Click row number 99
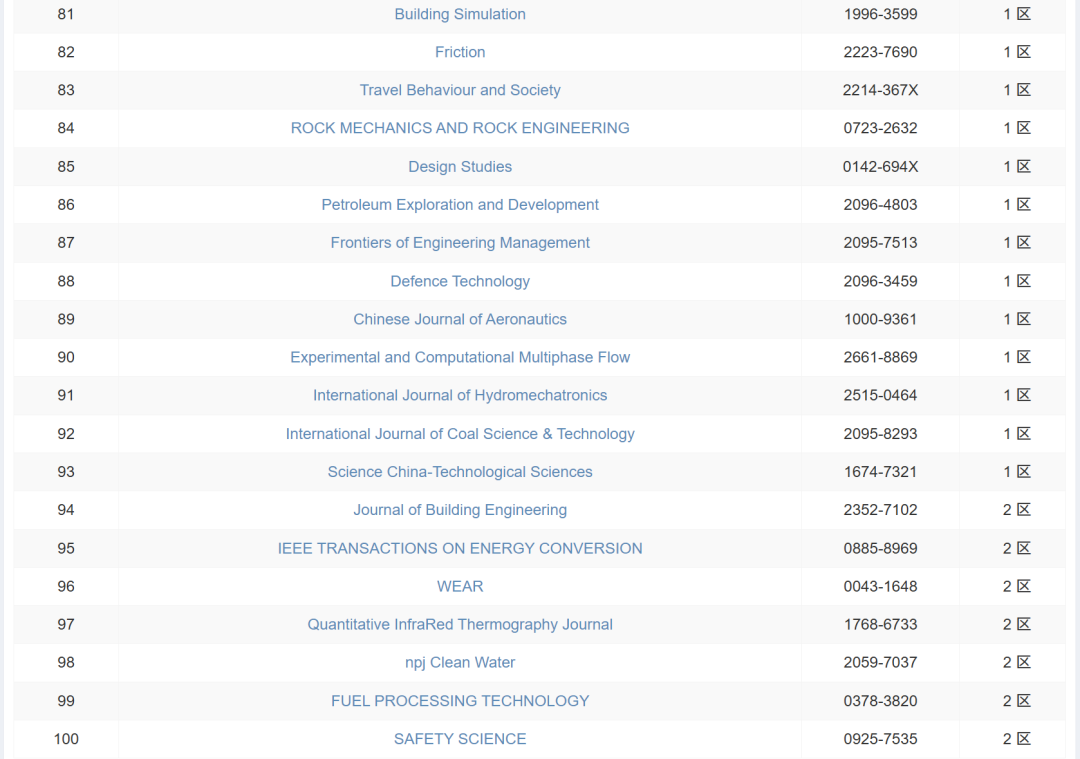Viewport: 1080px width, 759px height. pyautogui.click(x=65, y=700)
